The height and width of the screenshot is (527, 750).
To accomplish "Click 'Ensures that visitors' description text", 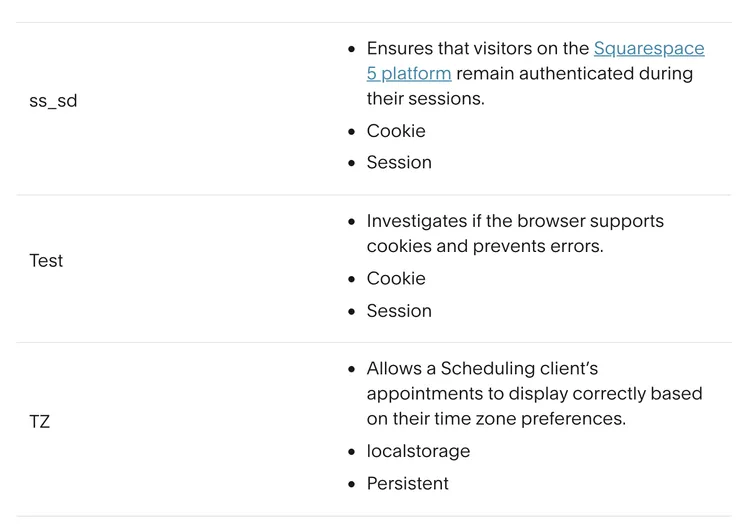I will [478, 49].
